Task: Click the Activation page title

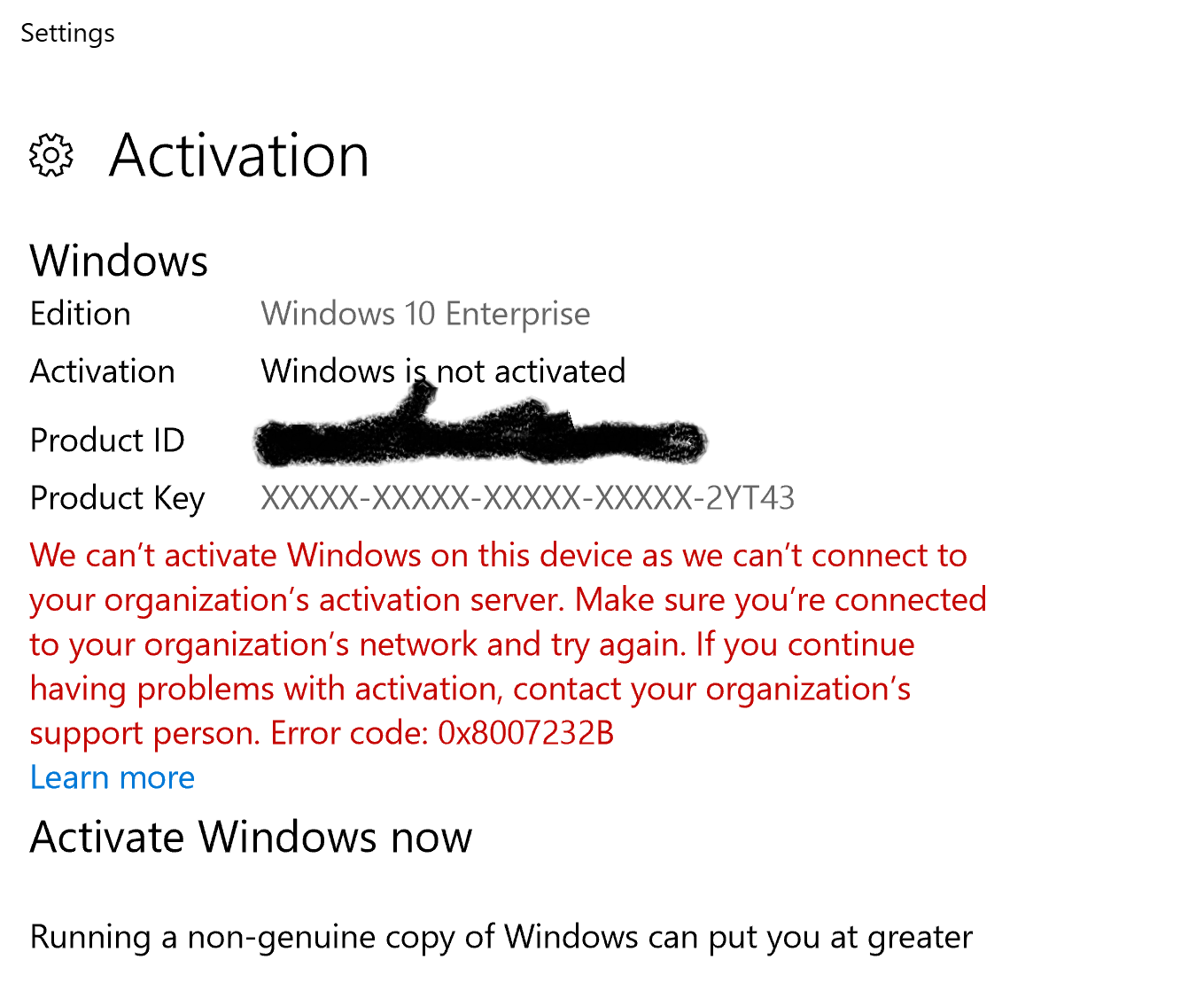Action: [x=239, y=156]
